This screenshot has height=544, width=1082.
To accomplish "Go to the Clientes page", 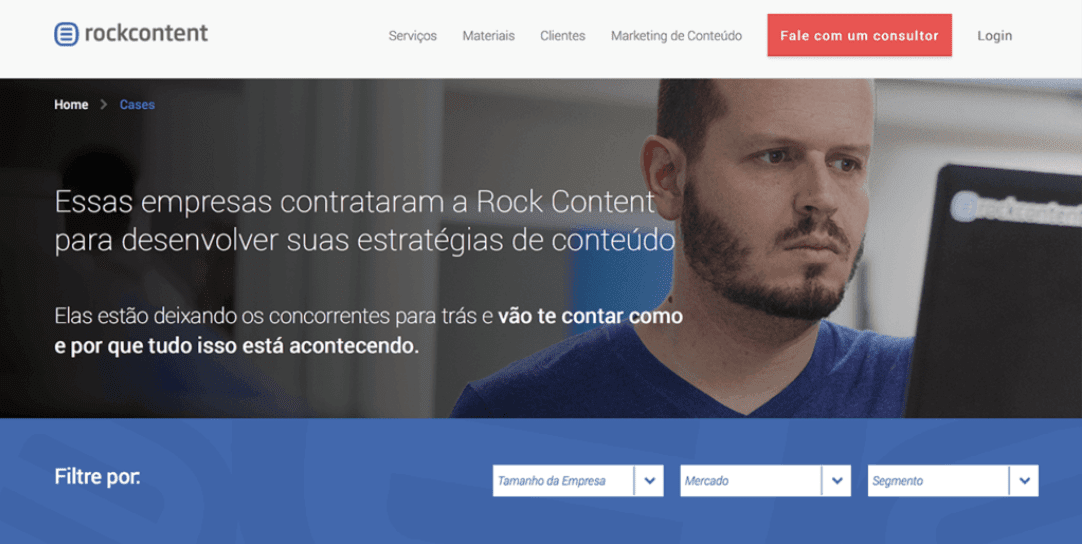I will pos(562,36).
